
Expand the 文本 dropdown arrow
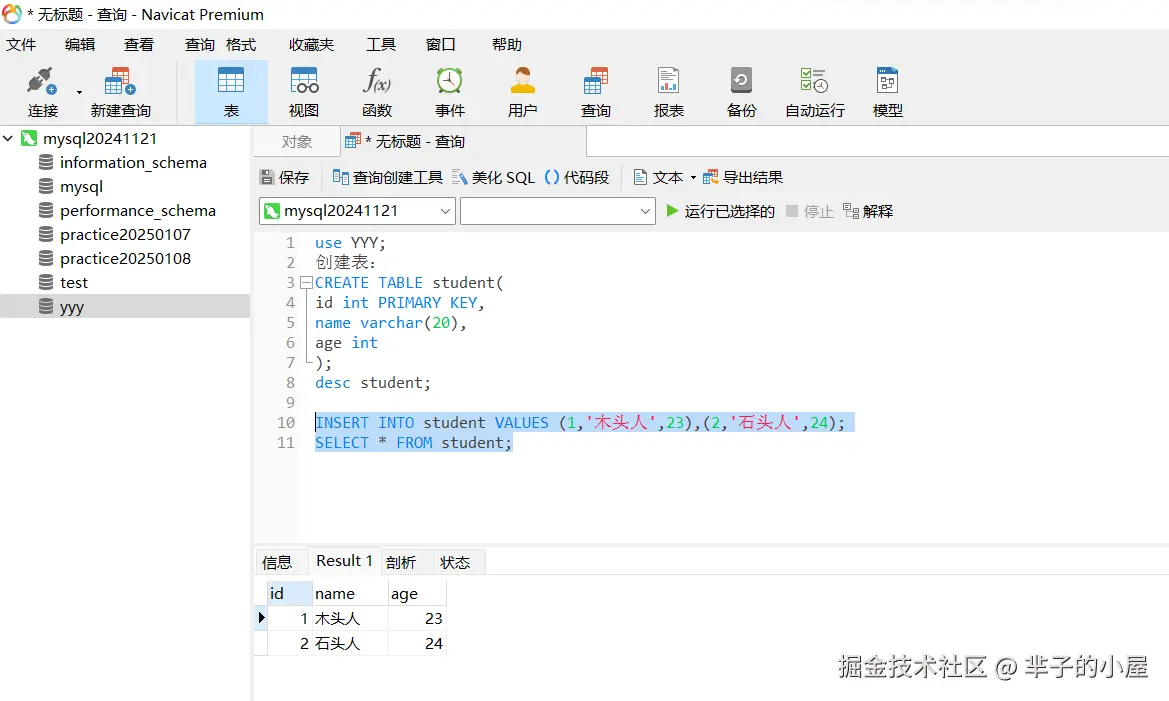click(693, 177)
